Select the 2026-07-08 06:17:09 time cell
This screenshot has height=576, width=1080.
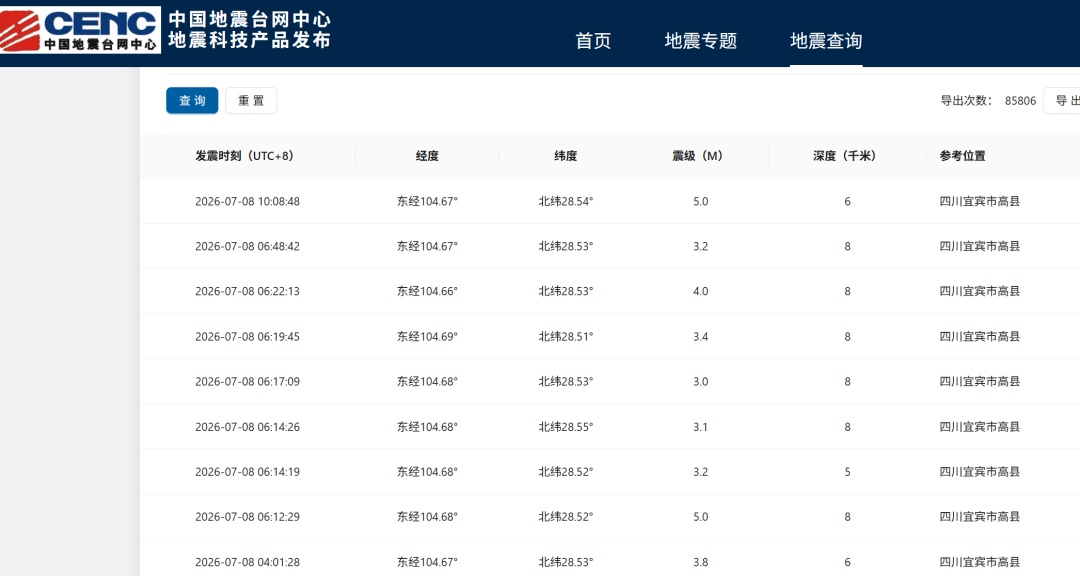point(247,381)
